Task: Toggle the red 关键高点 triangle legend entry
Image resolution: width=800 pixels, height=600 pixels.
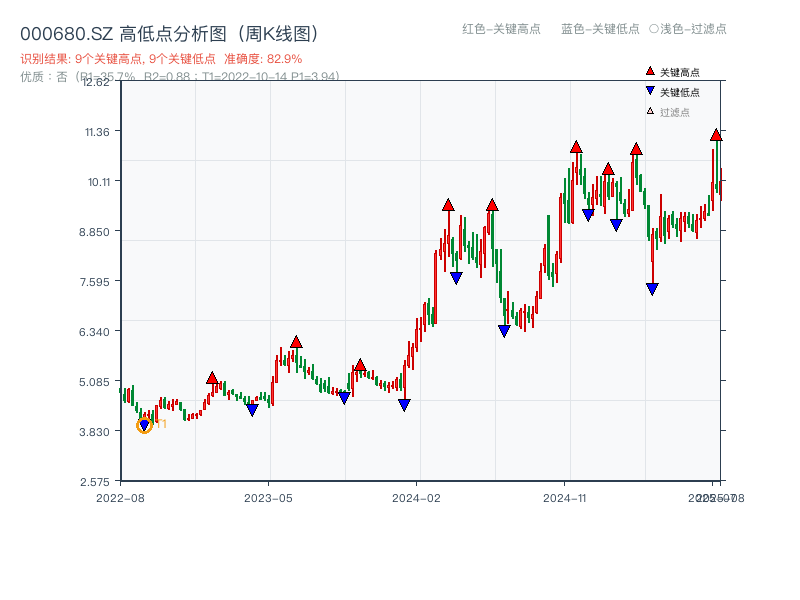Action: click(672, 72)
